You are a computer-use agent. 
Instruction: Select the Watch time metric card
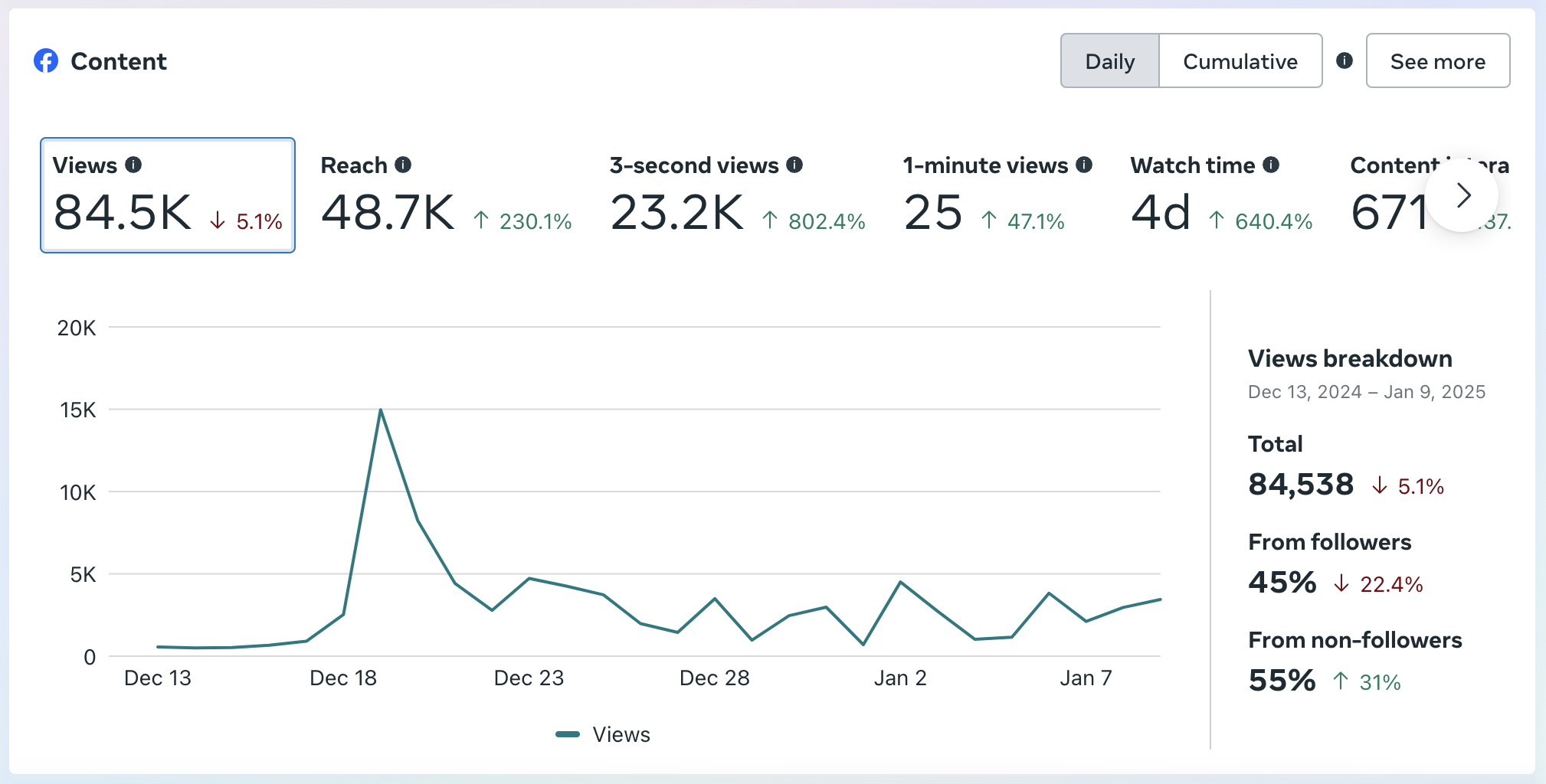click(1222, 195)
